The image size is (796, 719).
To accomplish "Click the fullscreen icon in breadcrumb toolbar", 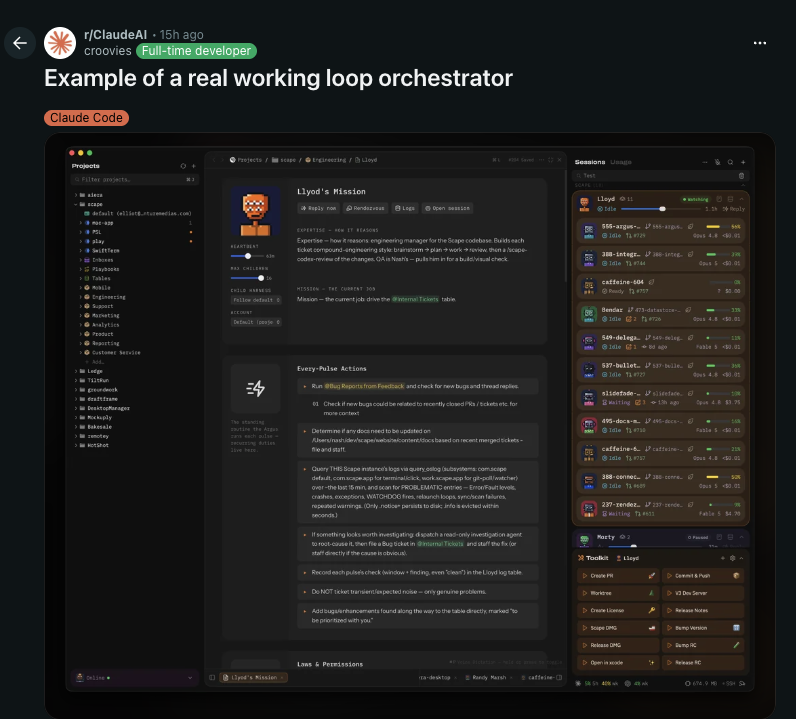I will coord(550,160).
